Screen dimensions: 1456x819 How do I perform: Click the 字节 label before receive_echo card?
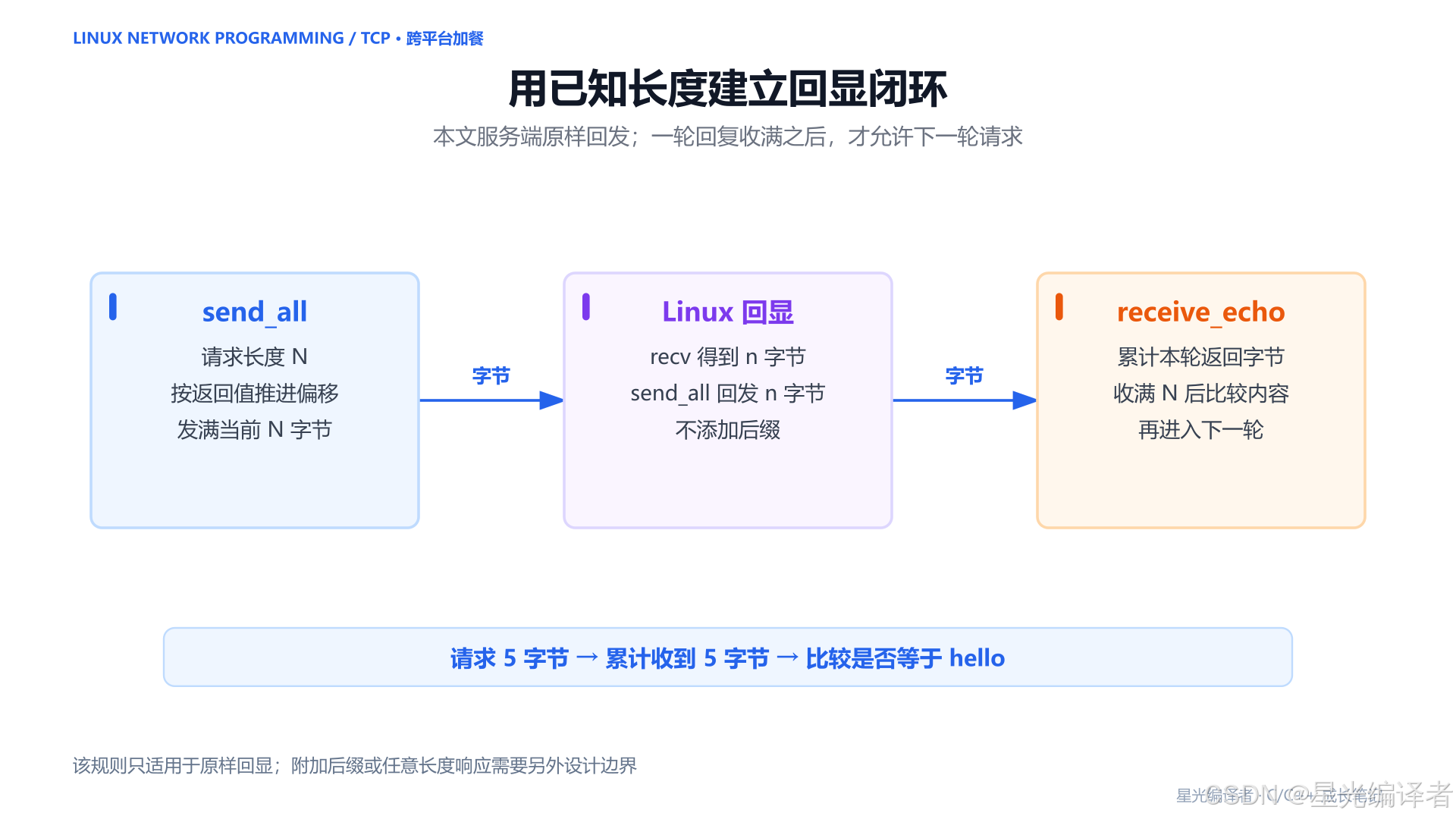(x=964, y=375)
